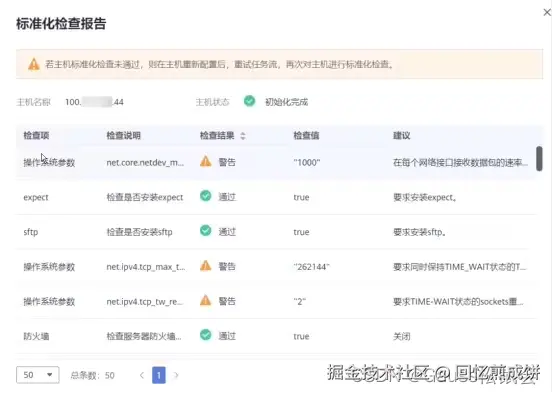The image size is (553, 394).
Task: Click the 检查服务器防火墙... description cell
Action: 144,337
